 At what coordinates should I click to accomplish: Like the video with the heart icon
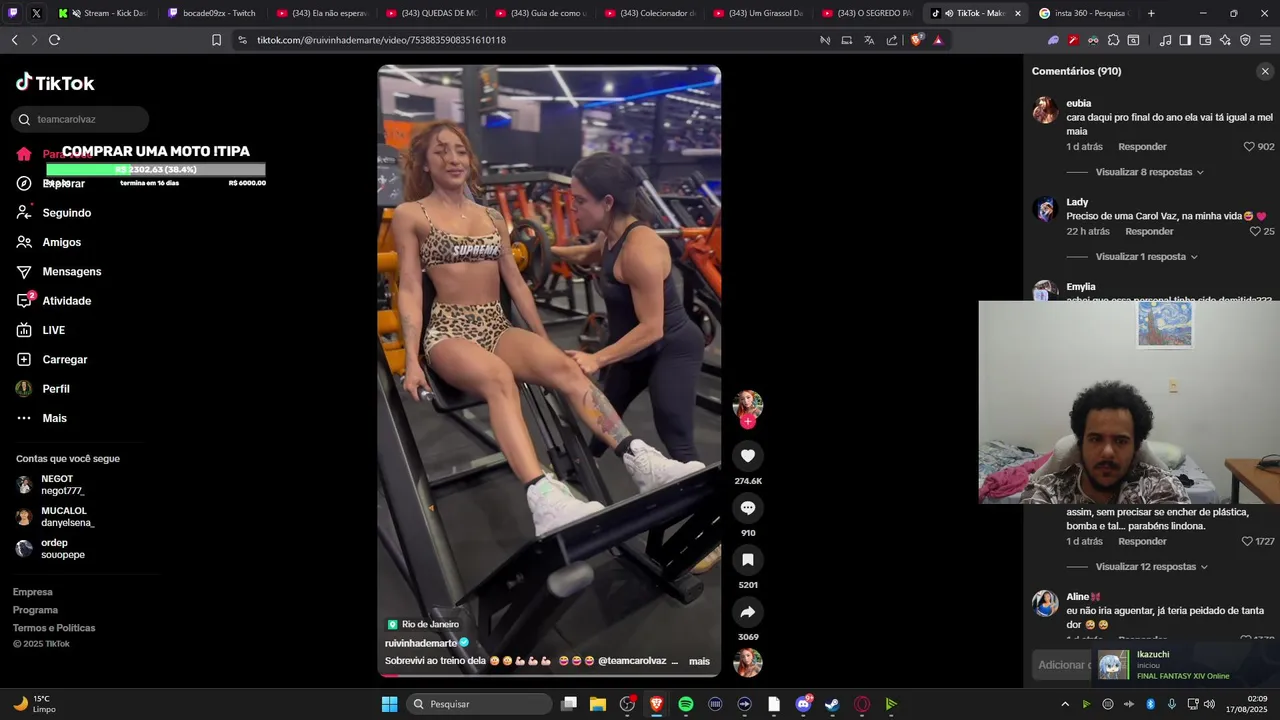point(747,456)
